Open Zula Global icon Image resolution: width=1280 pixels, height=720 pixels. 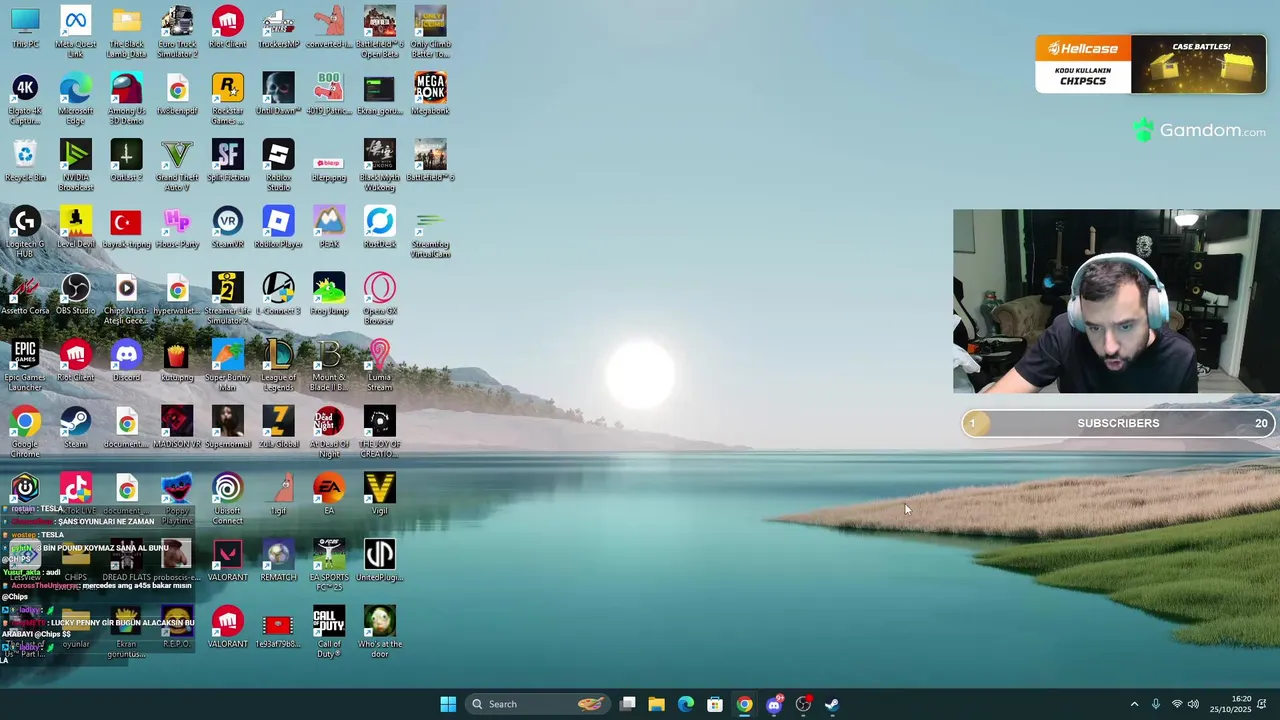[278, 428]
